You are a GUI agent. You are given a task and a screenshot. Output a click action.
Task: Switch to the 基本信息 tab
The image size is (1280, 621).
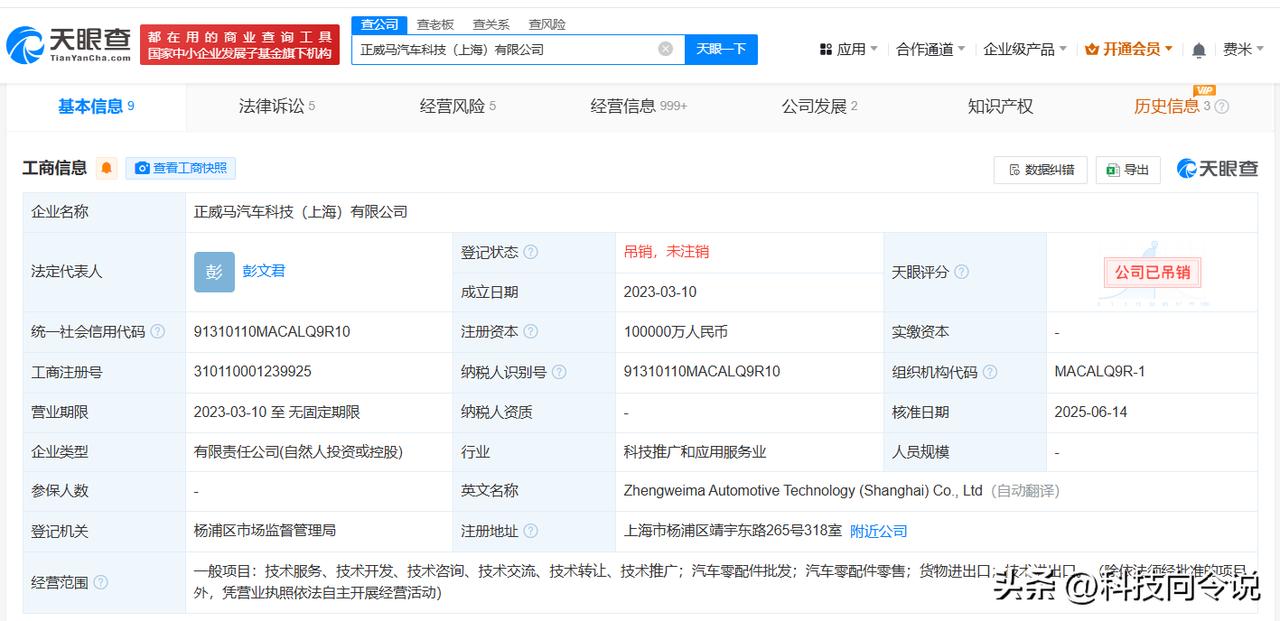coord(96,106)
